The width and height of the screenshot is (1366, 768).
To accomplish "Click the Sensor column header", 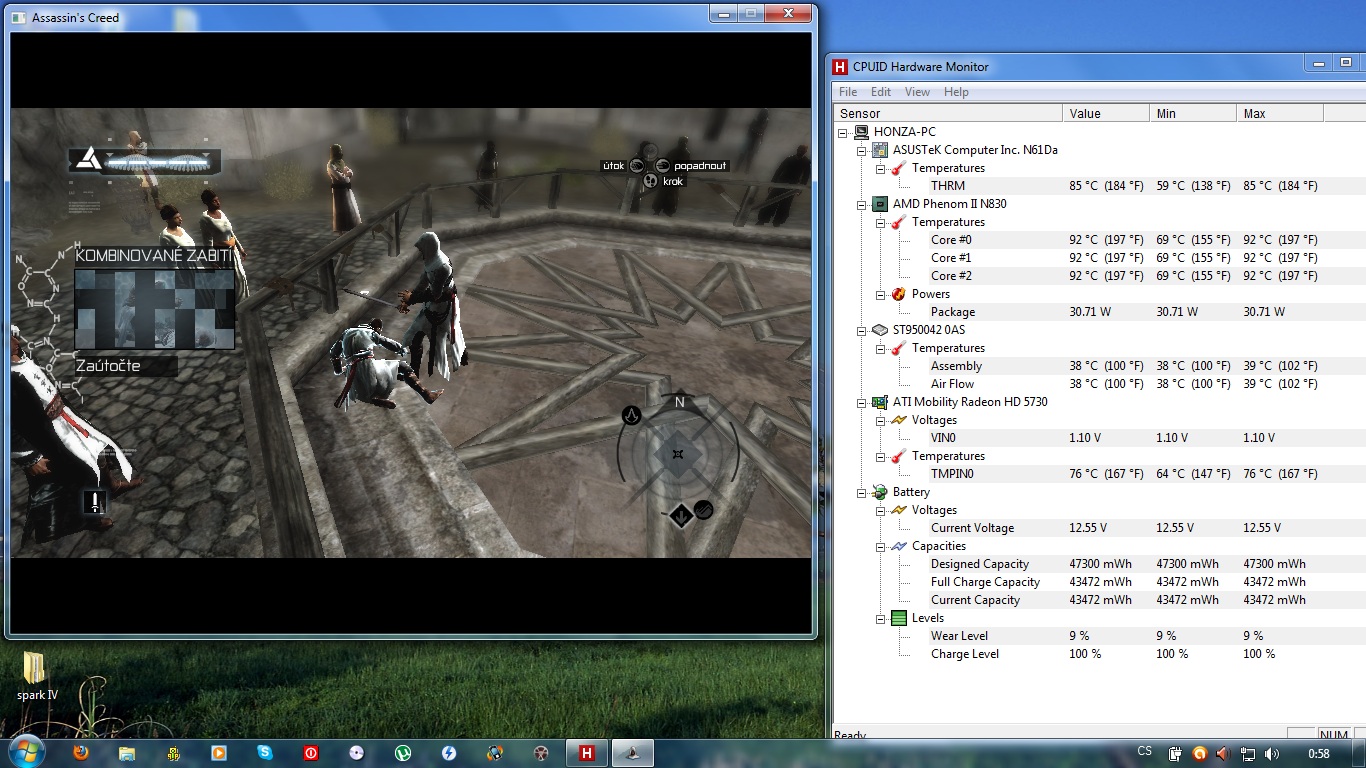I will 948,114.
